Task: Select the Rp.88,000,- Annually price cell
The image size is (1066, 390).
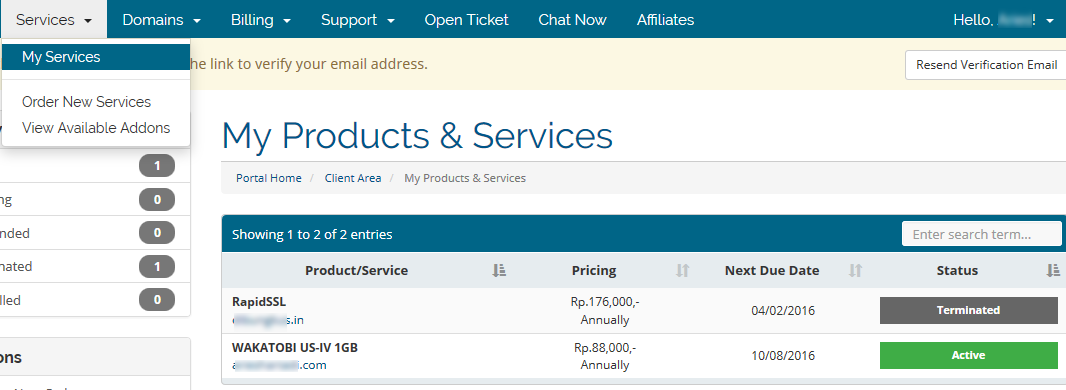Action: (x=604, y=356)
